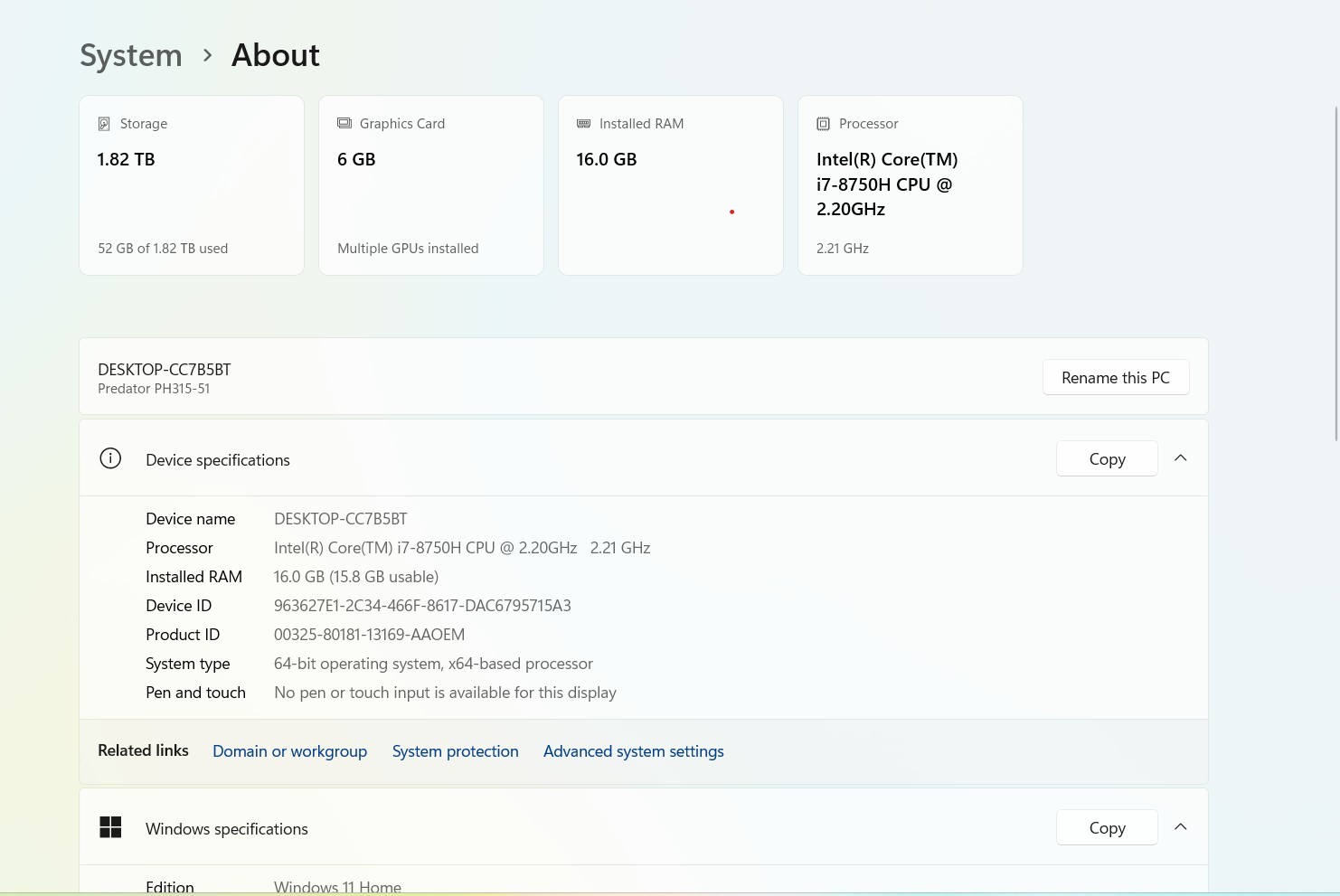Collapse the Windows specifications section

click(x=1180, y=827)
